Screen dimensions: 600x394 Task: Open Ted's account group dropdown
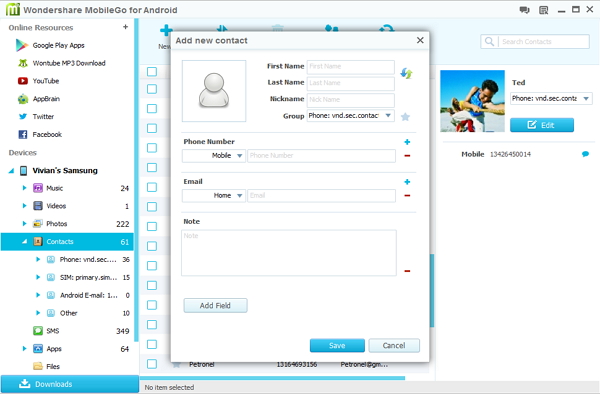(551, 98)
